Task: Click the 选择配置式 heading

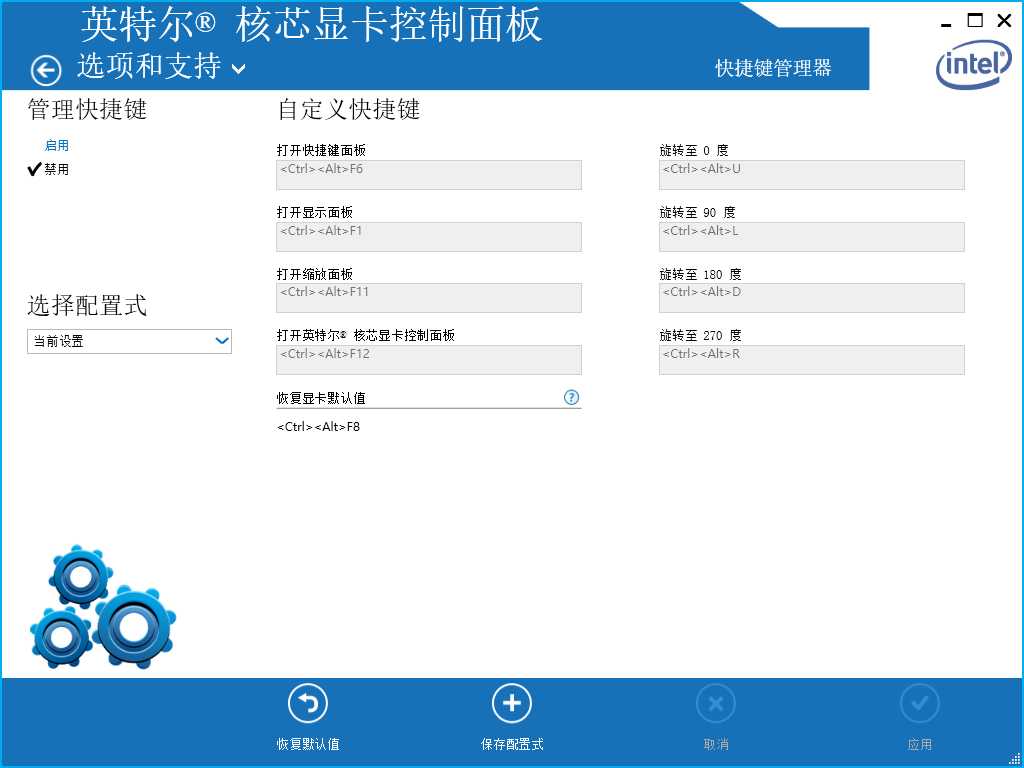Action: click(x=87, y=305)
